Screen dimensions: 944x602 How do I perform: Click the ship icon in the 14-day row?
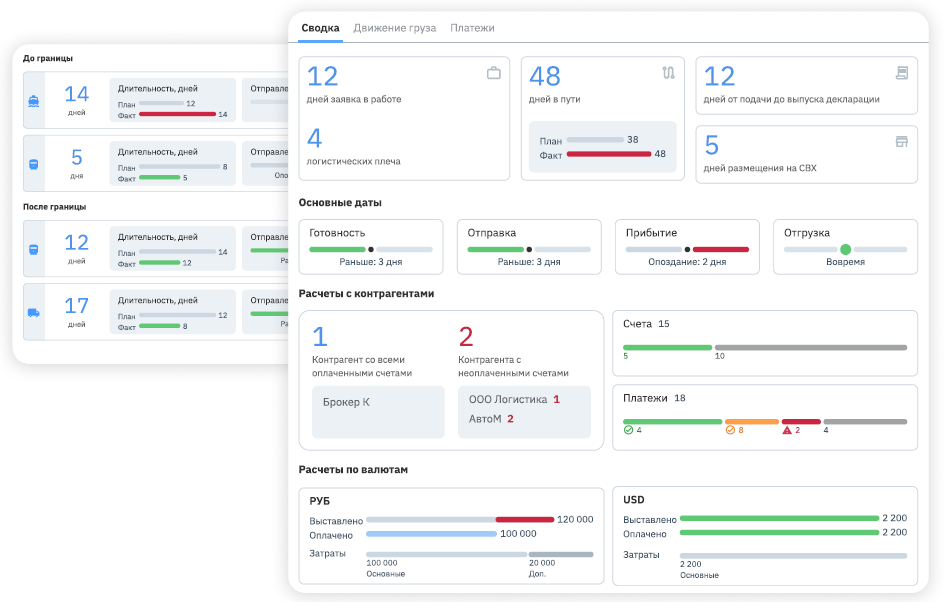pyautogui.click(x=34, y=101)
